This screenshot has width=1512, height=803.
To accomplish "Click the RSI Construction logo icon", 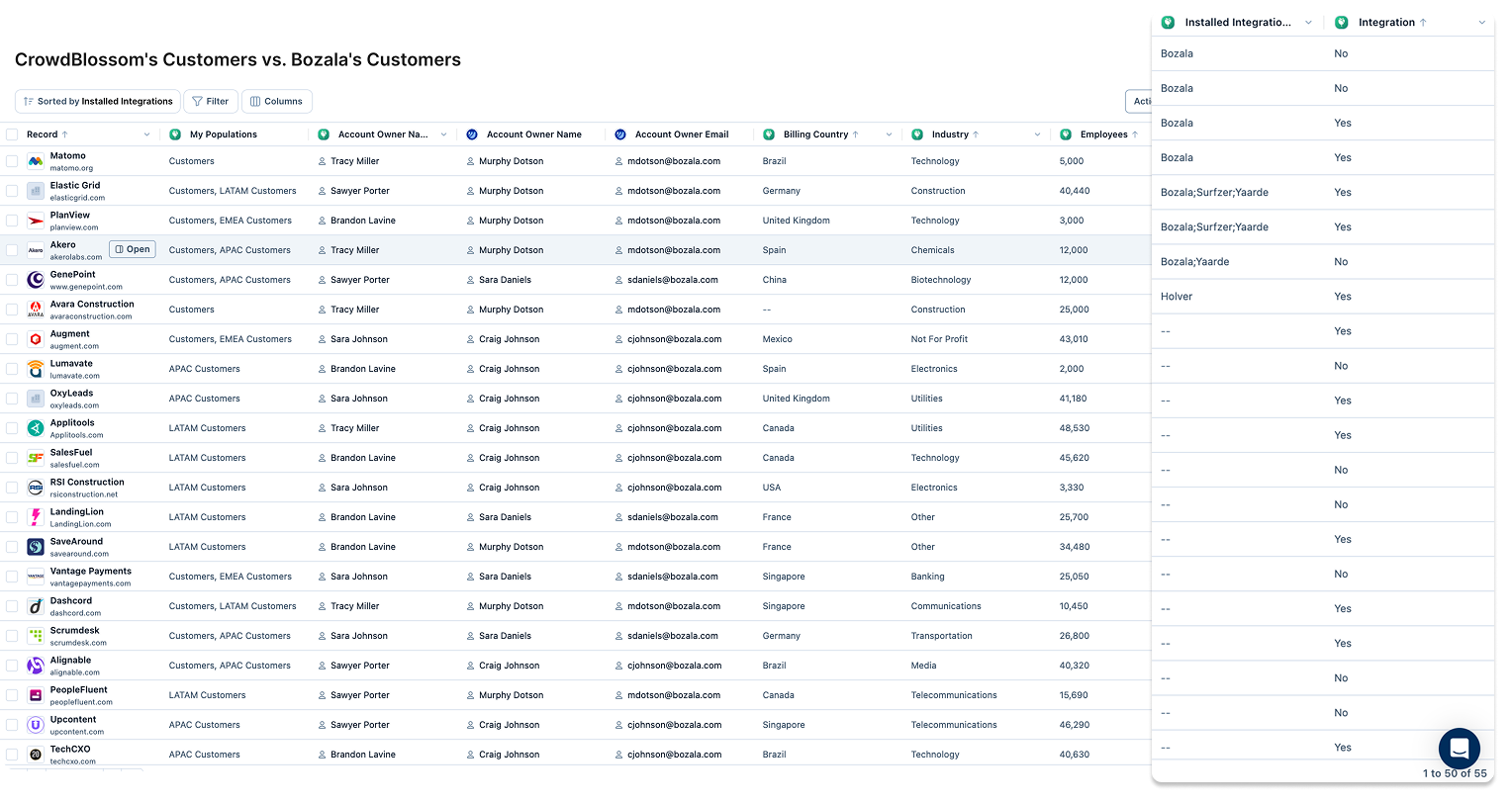I will pos(36,488).
